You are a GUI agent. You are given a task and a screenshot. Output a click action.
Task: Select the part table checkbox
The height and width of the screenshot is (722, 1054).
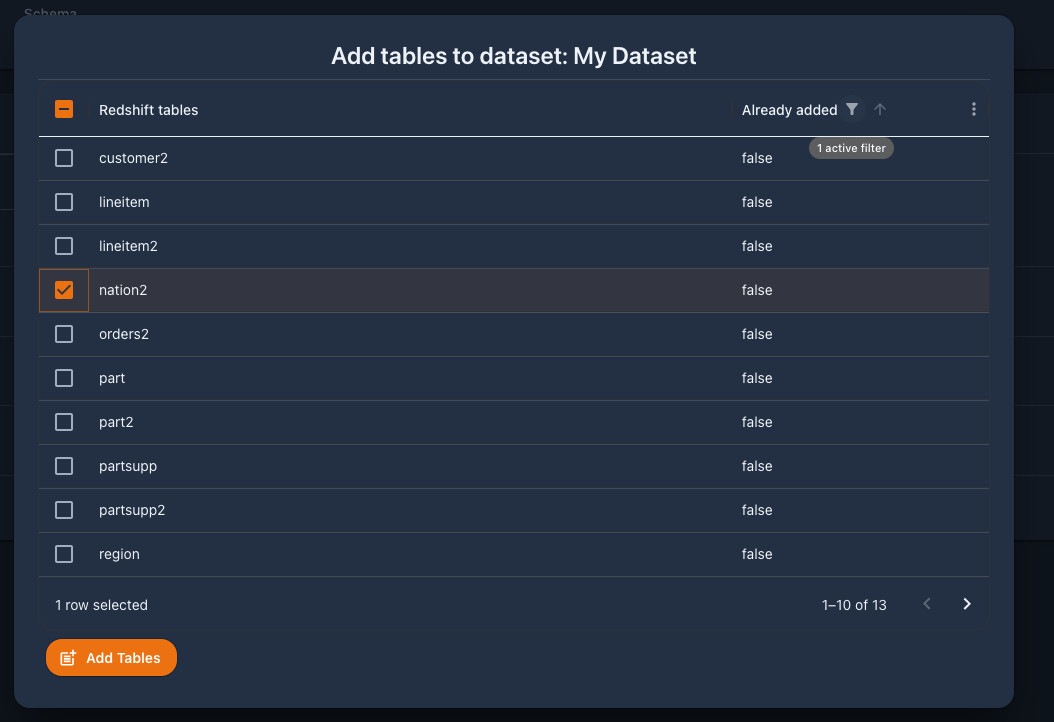coord(64,378)
